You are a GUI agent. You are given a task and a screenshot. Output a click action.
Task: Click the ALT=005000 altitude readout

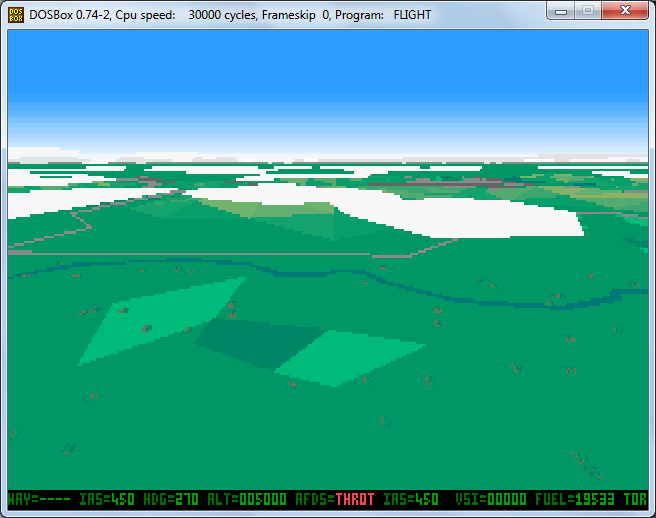point(247,499)
